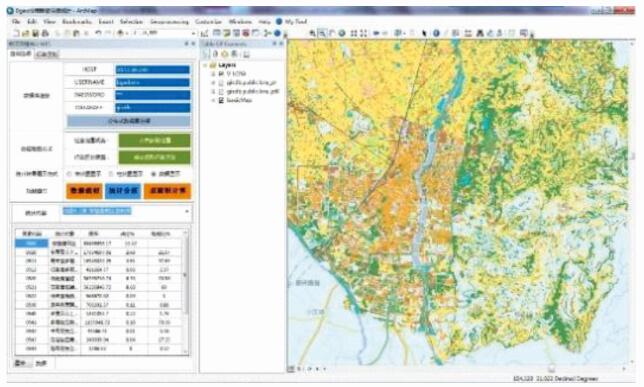Open the map scale dropdown arrow

[x=193, y=33]
